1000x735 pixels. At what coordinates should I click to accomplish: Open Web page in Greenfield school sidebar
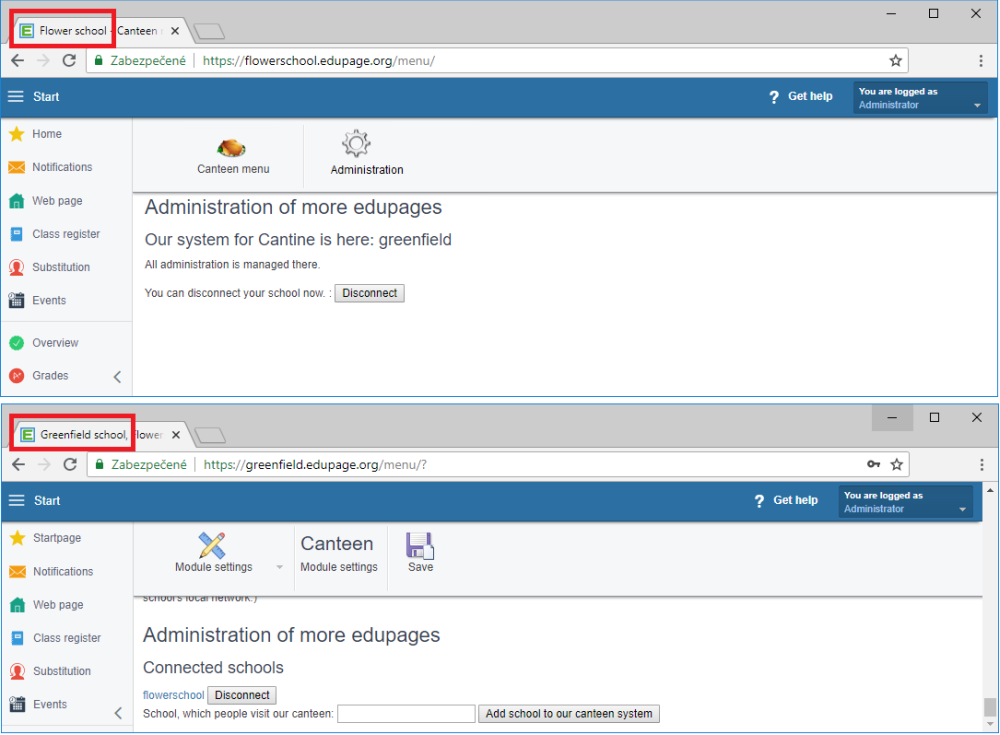click(x=47, y=604)
